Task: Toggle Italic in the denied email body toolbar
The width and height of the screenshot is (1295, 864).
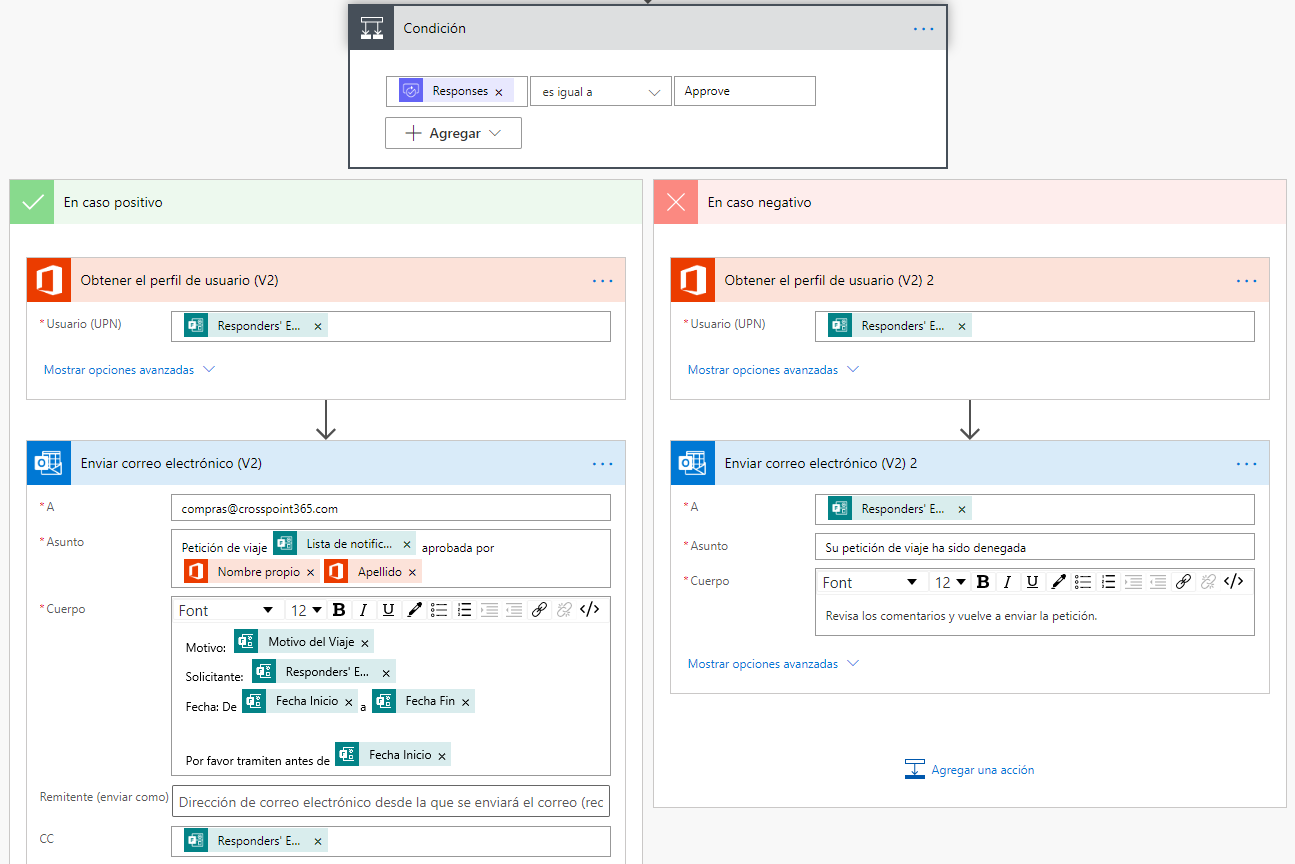Action: pos(1008,582)
